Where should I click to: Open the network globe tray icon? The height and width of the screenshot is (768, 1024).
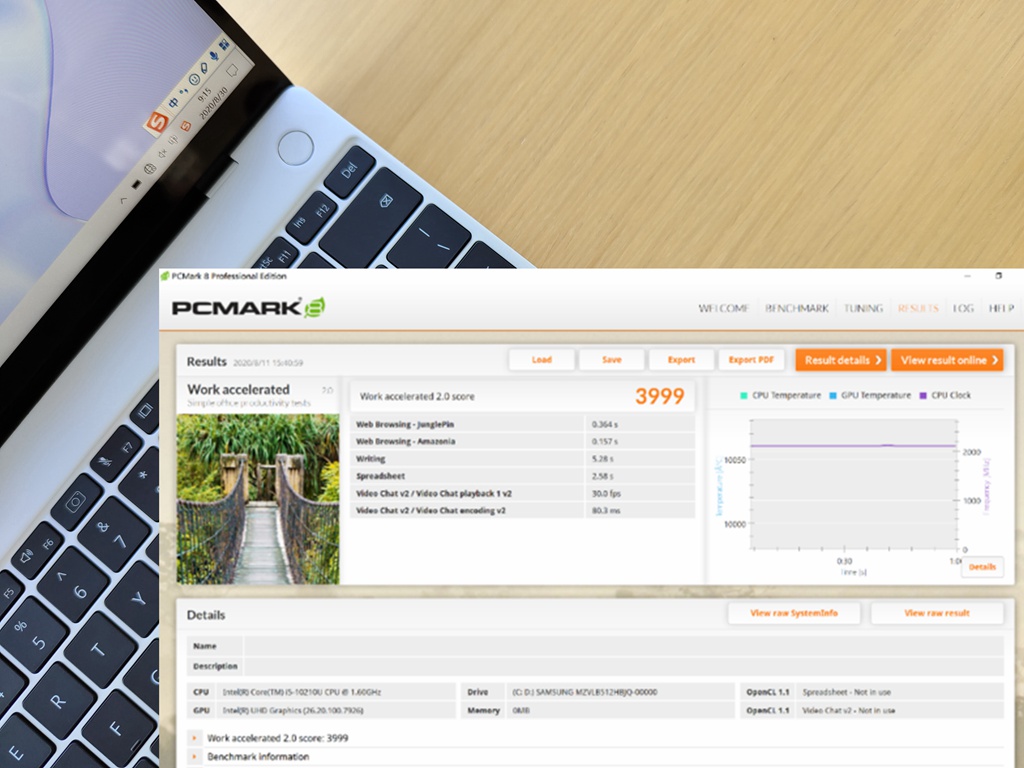click(150, 169)
